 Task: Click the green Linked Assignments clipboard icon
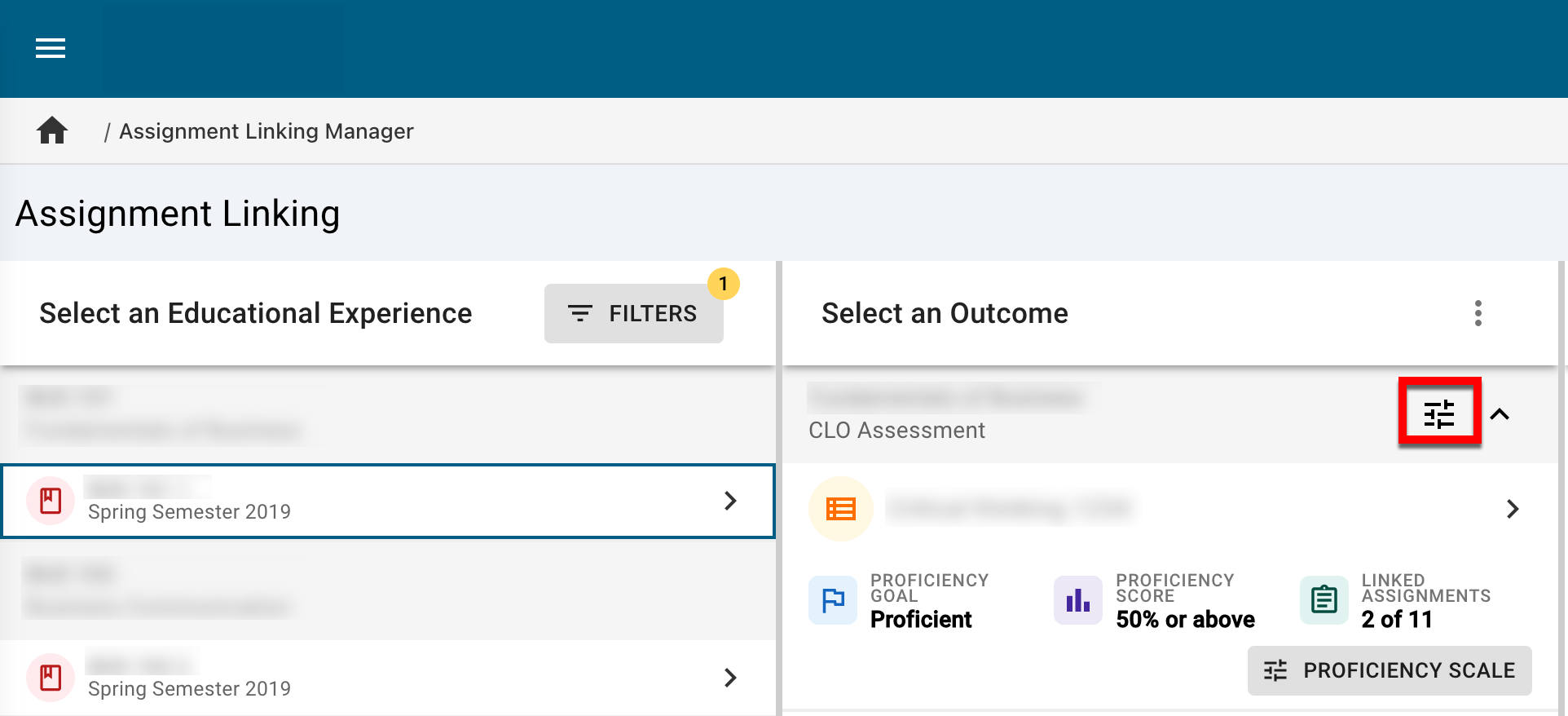tap(1324, 600)
